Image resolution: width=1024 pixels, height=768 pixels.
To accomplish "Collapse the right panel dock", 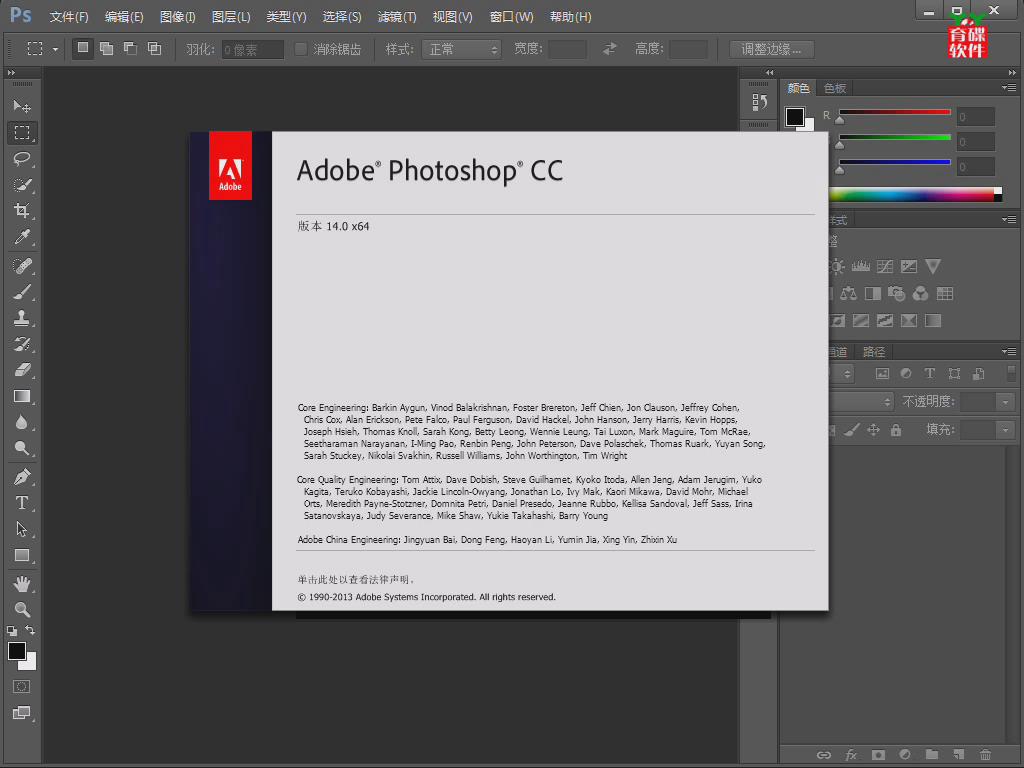I will point(1012,72).
